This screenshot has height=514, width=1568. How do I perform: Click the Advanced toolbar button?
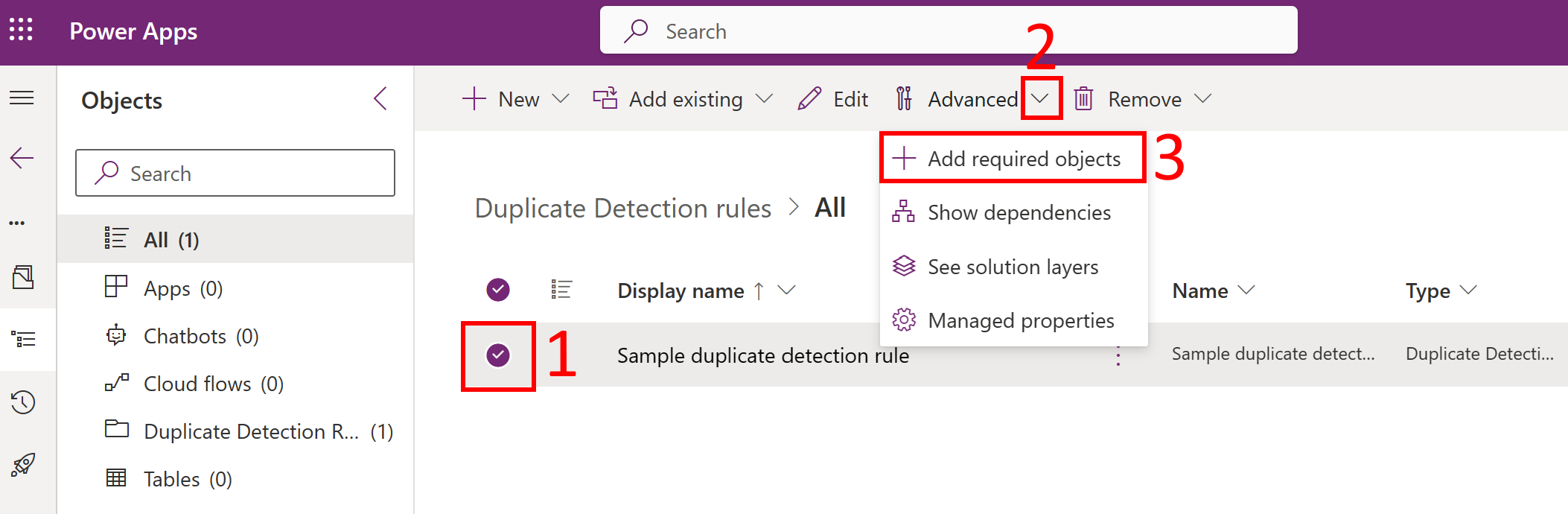[x=957, y=99]
